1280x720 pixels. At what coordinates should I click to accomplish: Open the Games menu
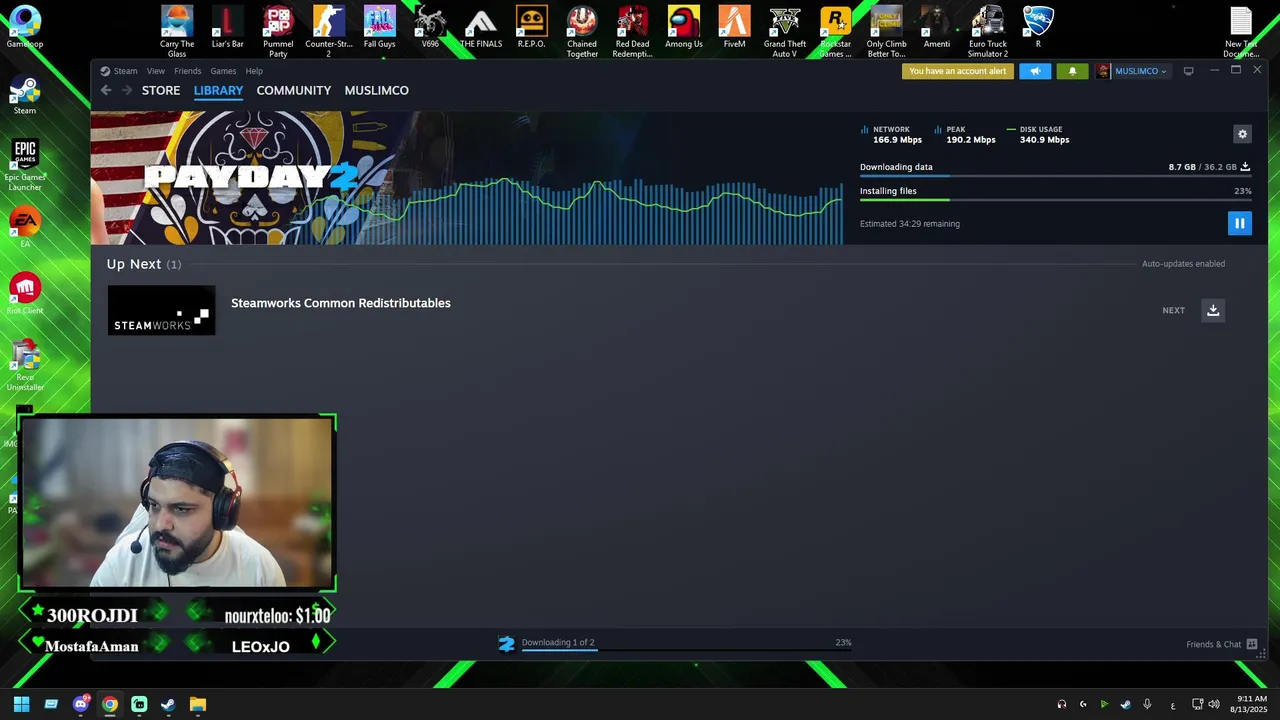tap(223, 71)
